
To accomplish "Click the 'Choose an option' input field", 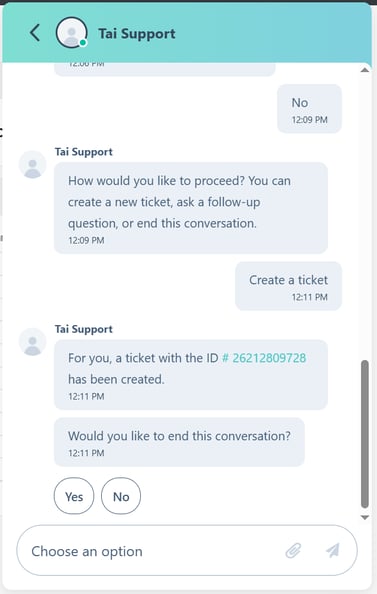I will pos(187,550).
